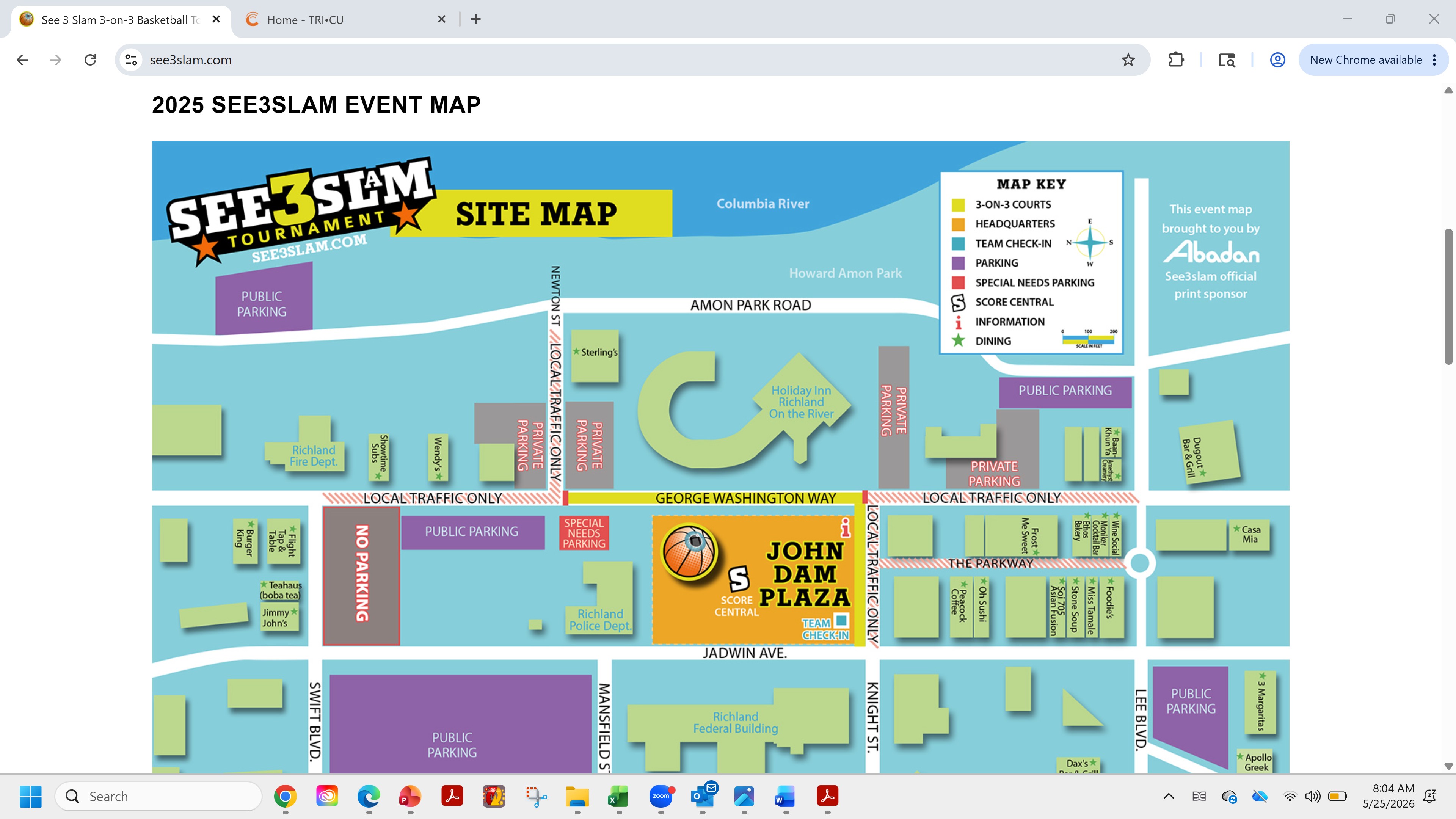This screenshot has height=819, width=1456.
Task: Close the See 3 Slam tab
Action: [216, 19]
